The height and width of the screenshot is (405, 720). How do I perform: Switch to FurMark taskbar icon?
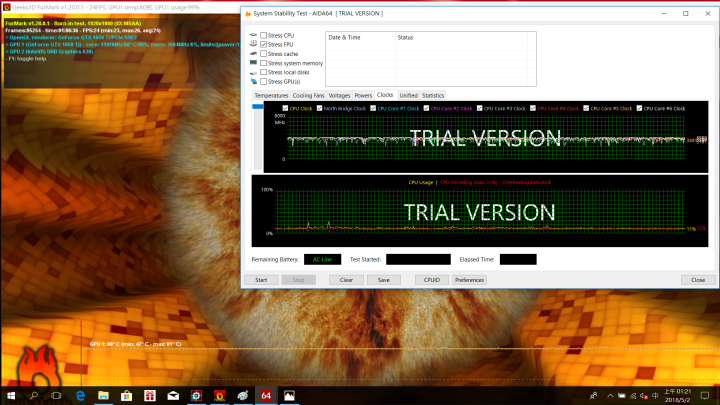(219, 395)
